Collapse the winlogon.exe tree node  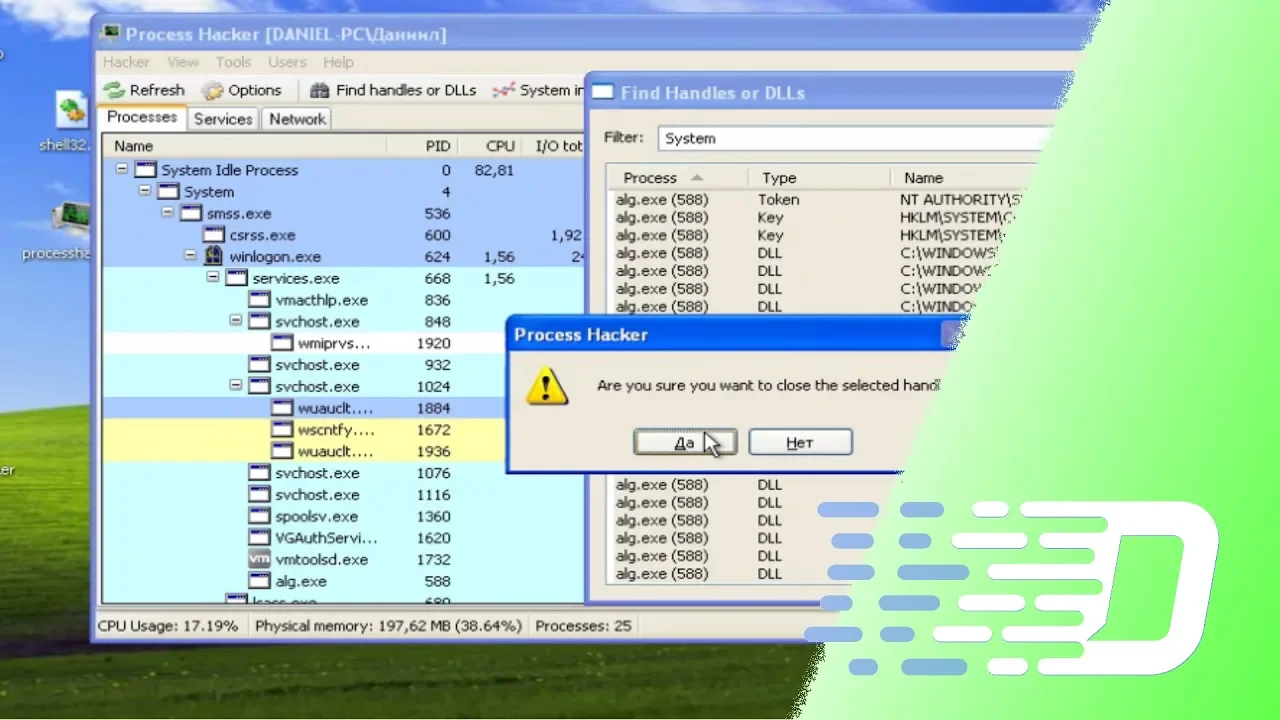[x=191, y=257]
